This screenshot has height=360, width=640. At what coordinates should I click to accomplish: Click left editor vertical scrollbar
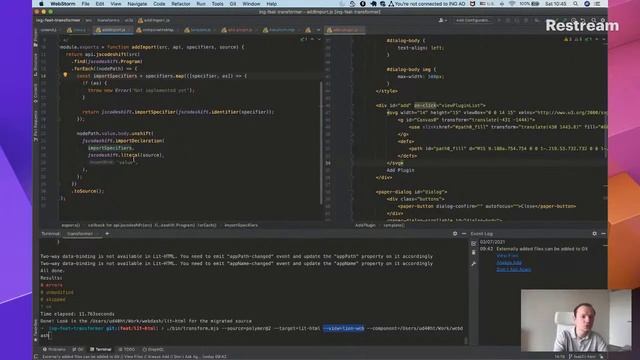(321, 143)
